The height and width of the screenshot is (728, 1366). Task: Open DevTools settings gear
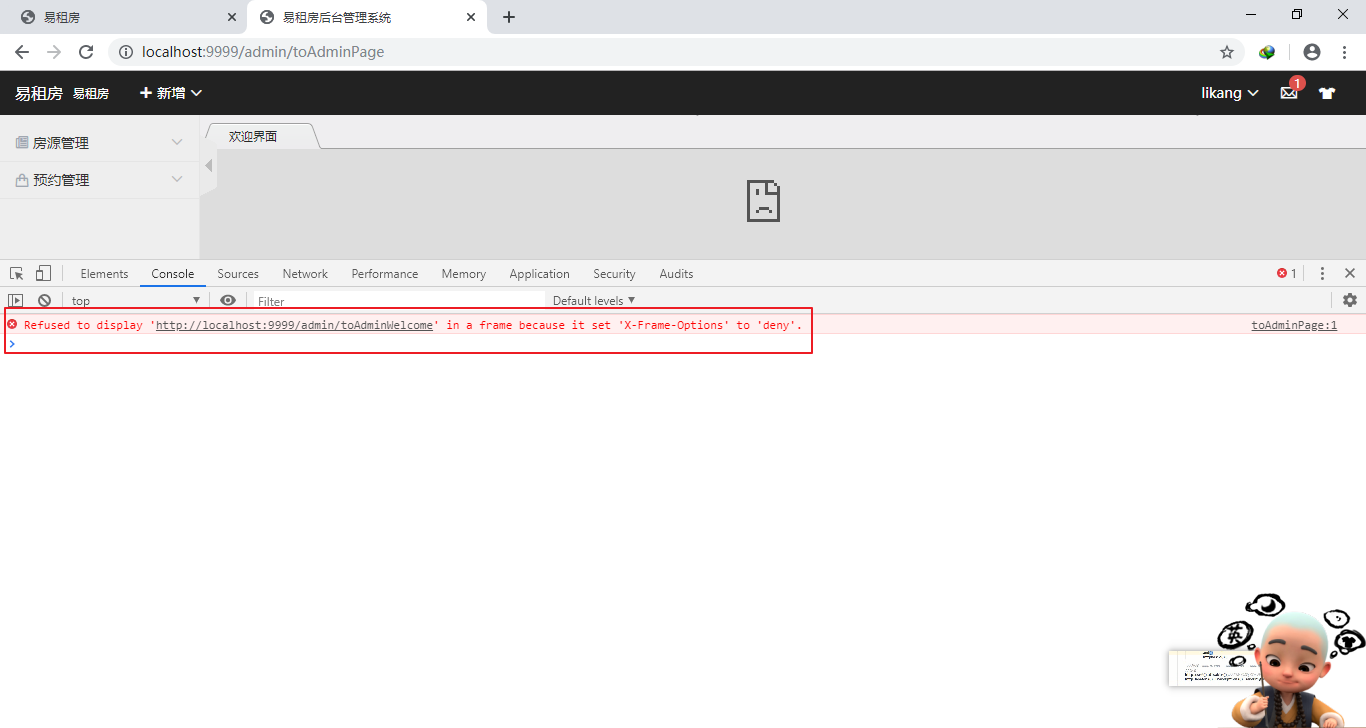pyautogui.click(x=1350, y=299)
